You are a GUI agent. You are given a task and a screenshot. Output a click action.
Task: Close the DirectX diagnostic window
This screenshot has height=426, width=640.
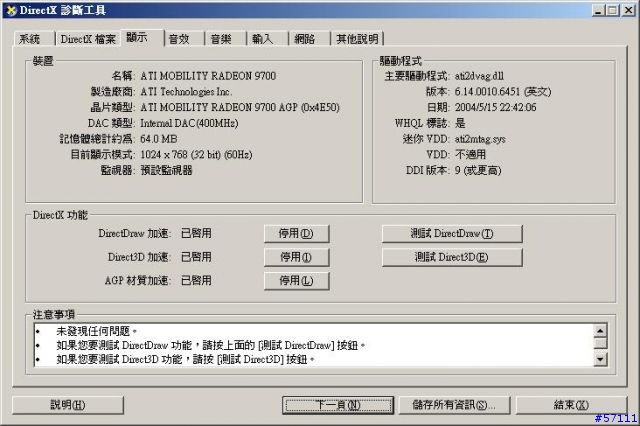(x=628, y=11)
